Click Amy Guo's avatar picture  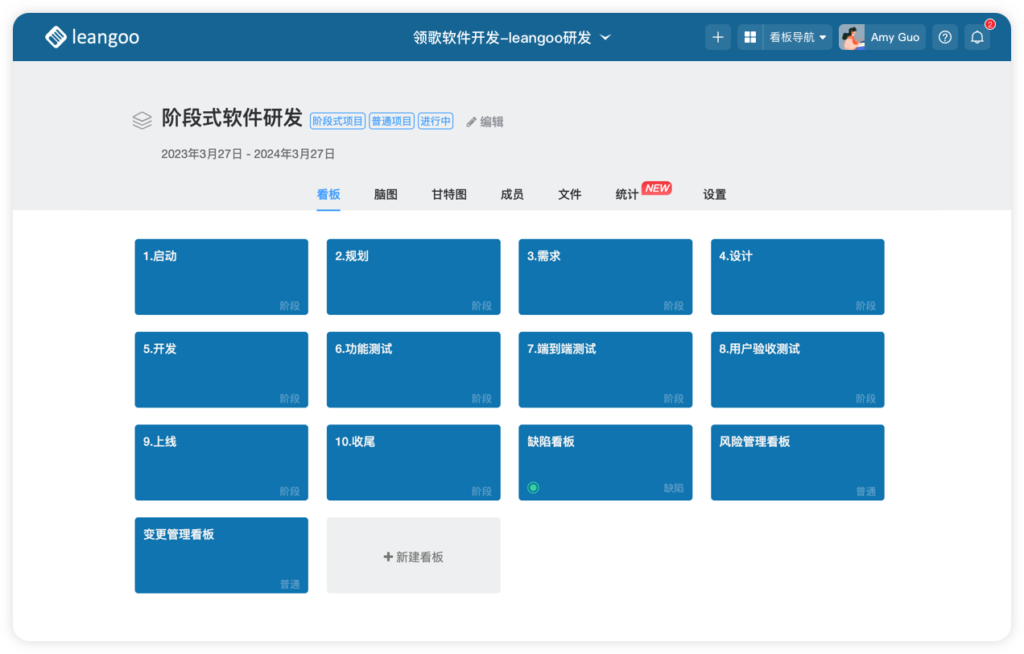click(x=851, y=36)
